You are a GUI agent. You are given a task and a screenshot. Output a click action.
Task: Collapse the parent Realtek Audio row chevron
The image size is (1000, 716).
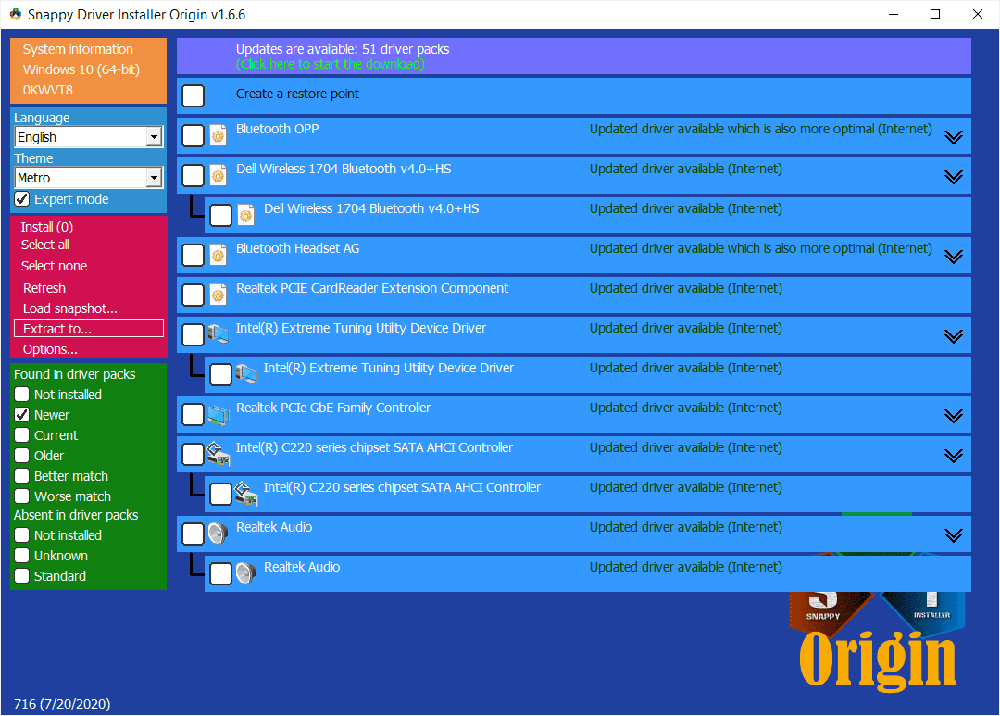click(x=953, y=535)
